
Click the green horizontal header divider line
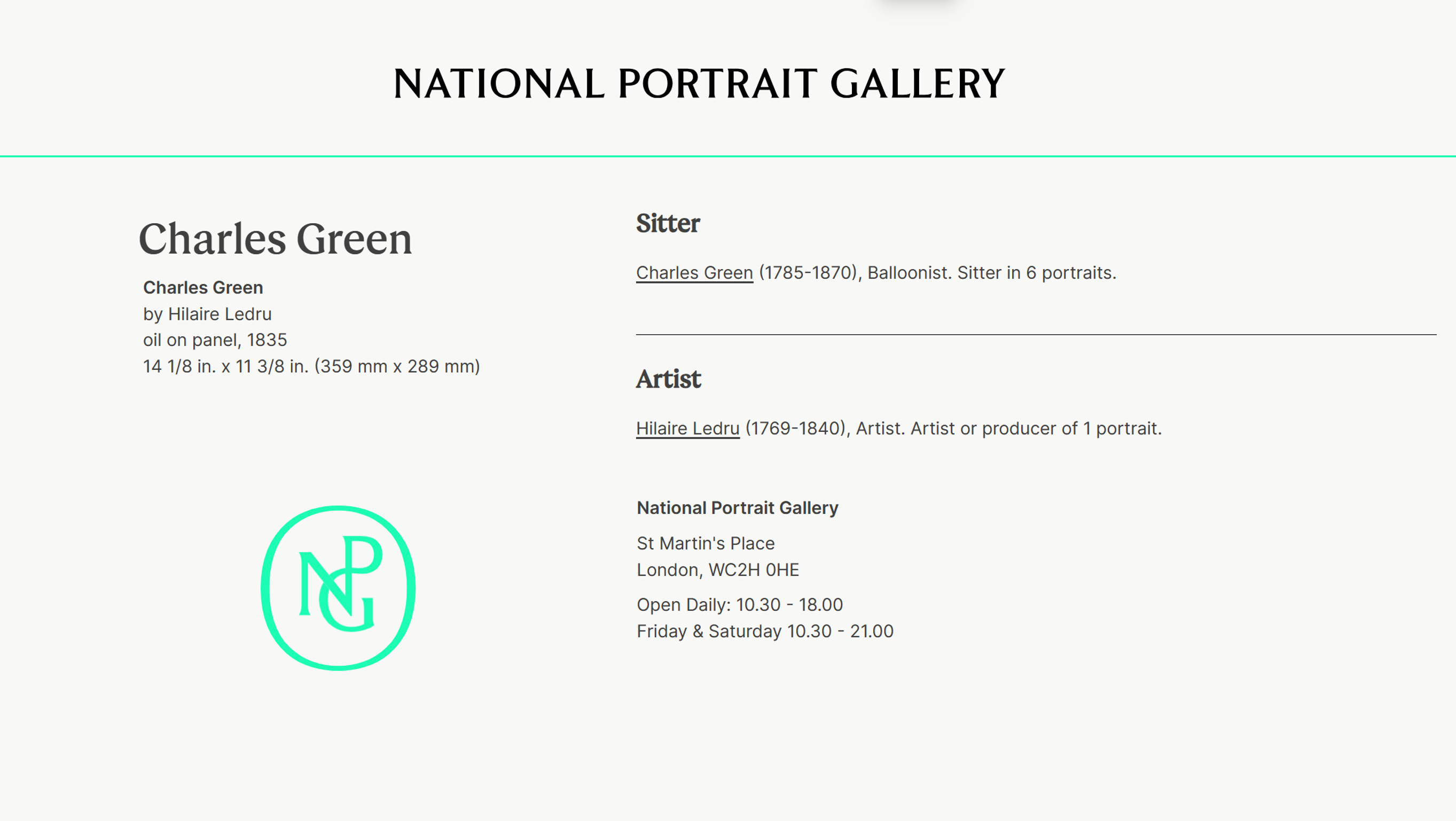(728, 156)
